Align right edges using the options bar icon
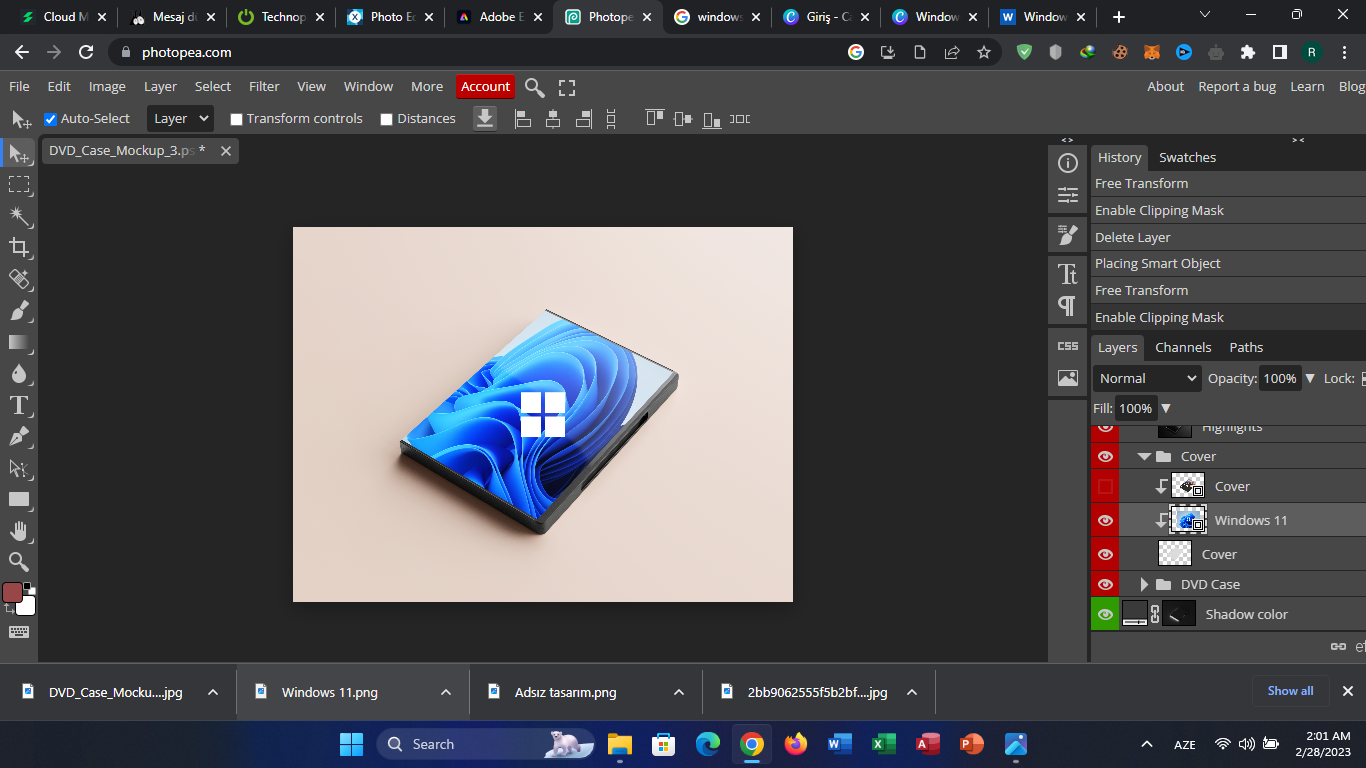The width and height of the screenshot is (1366, 768). [583, 119]
